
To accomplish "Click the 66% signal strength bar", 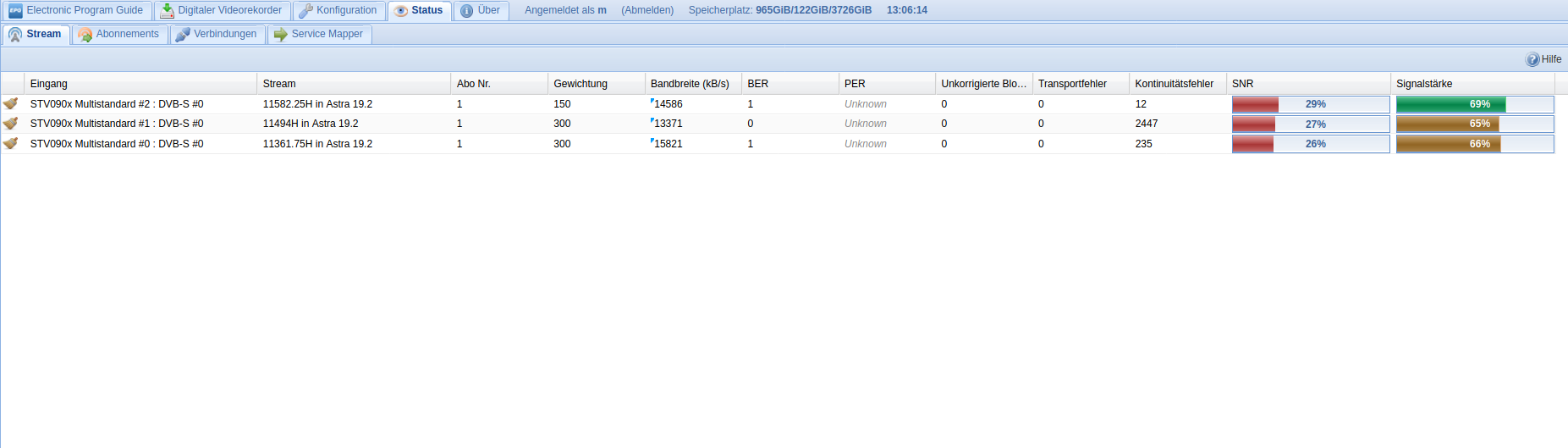I will pos(1475,144).
